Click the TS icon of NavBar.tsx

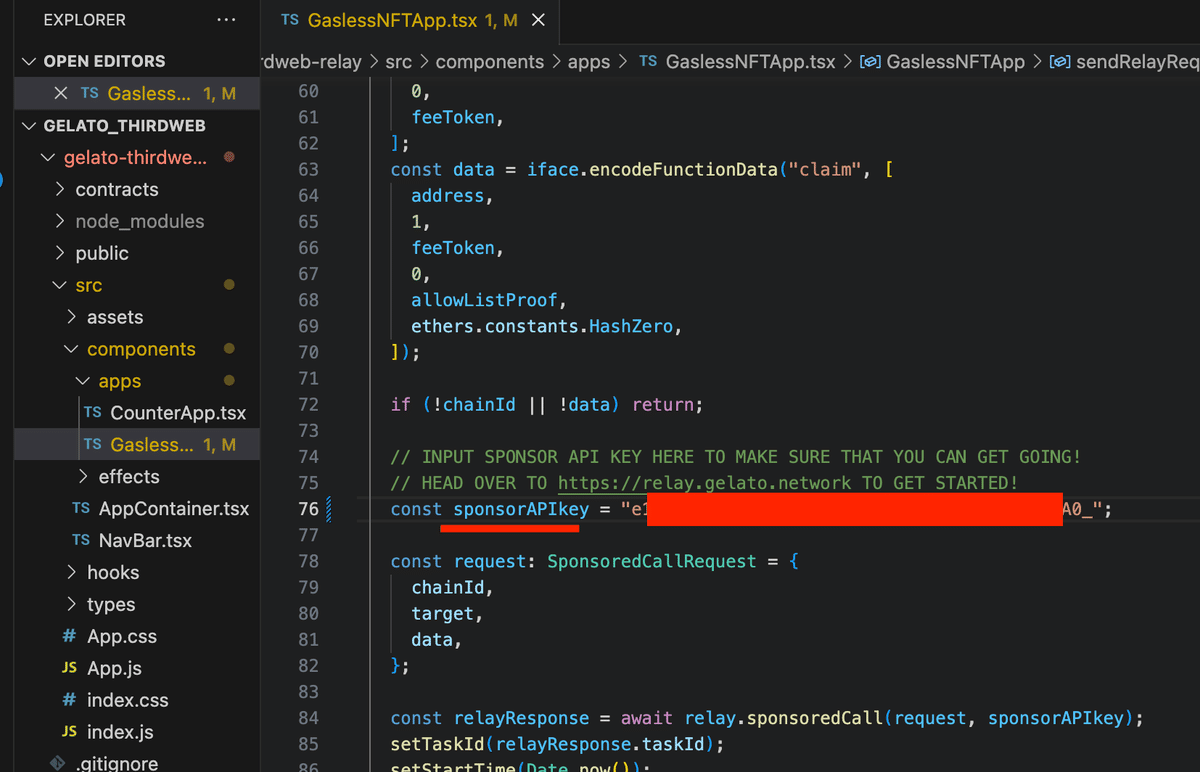(81, 541)
